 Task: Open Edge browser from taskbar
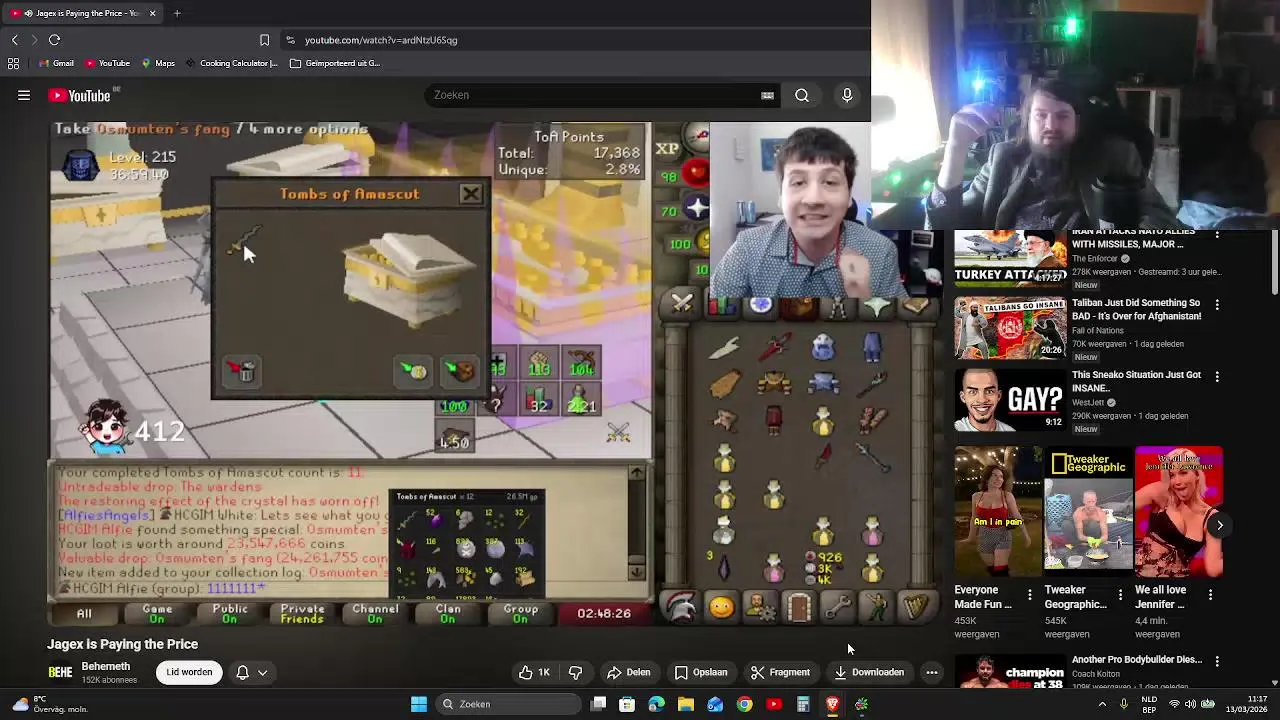656,704
